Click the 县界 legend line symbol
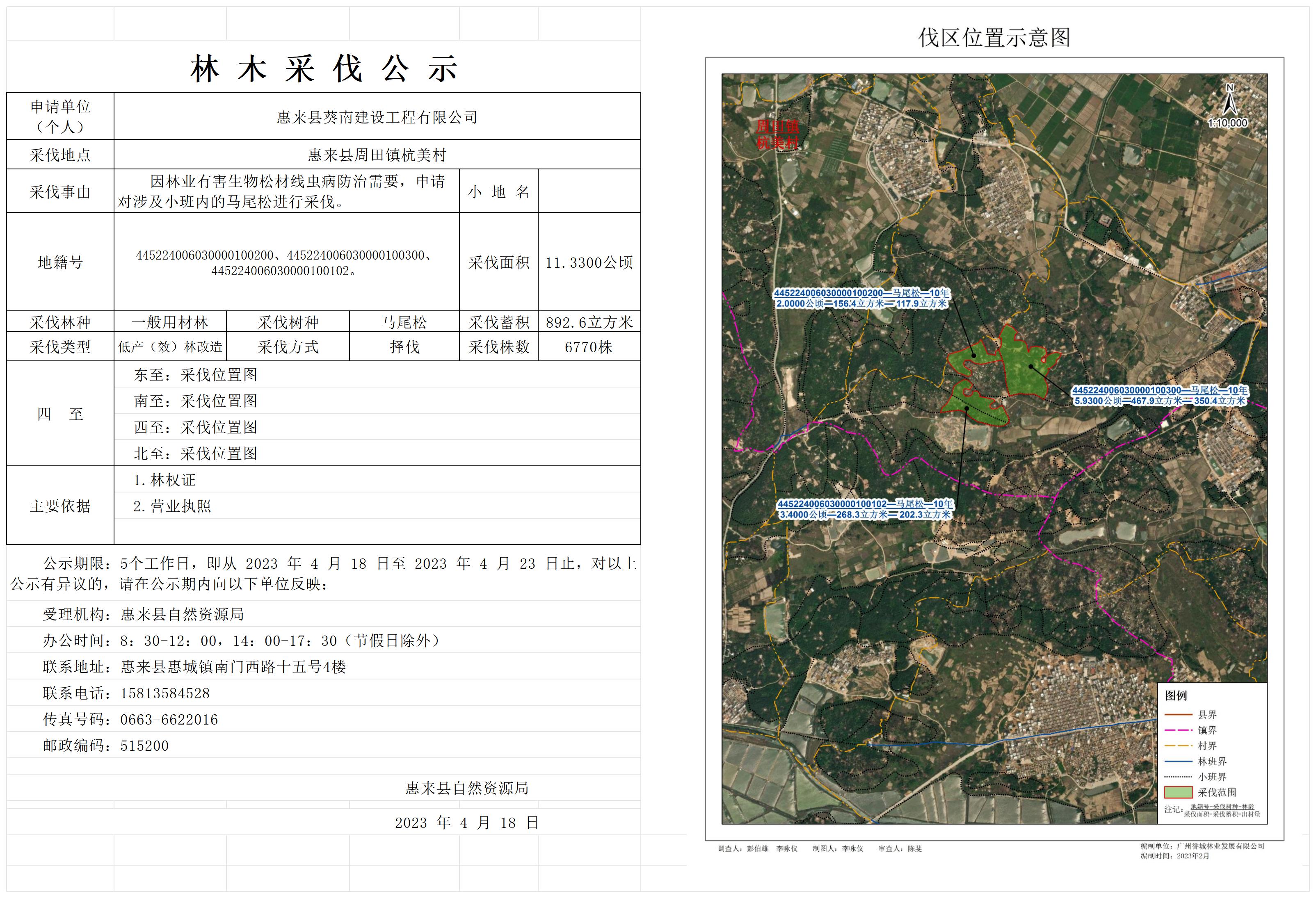This screenshot has height=898, width=1316. point(1179,715)
